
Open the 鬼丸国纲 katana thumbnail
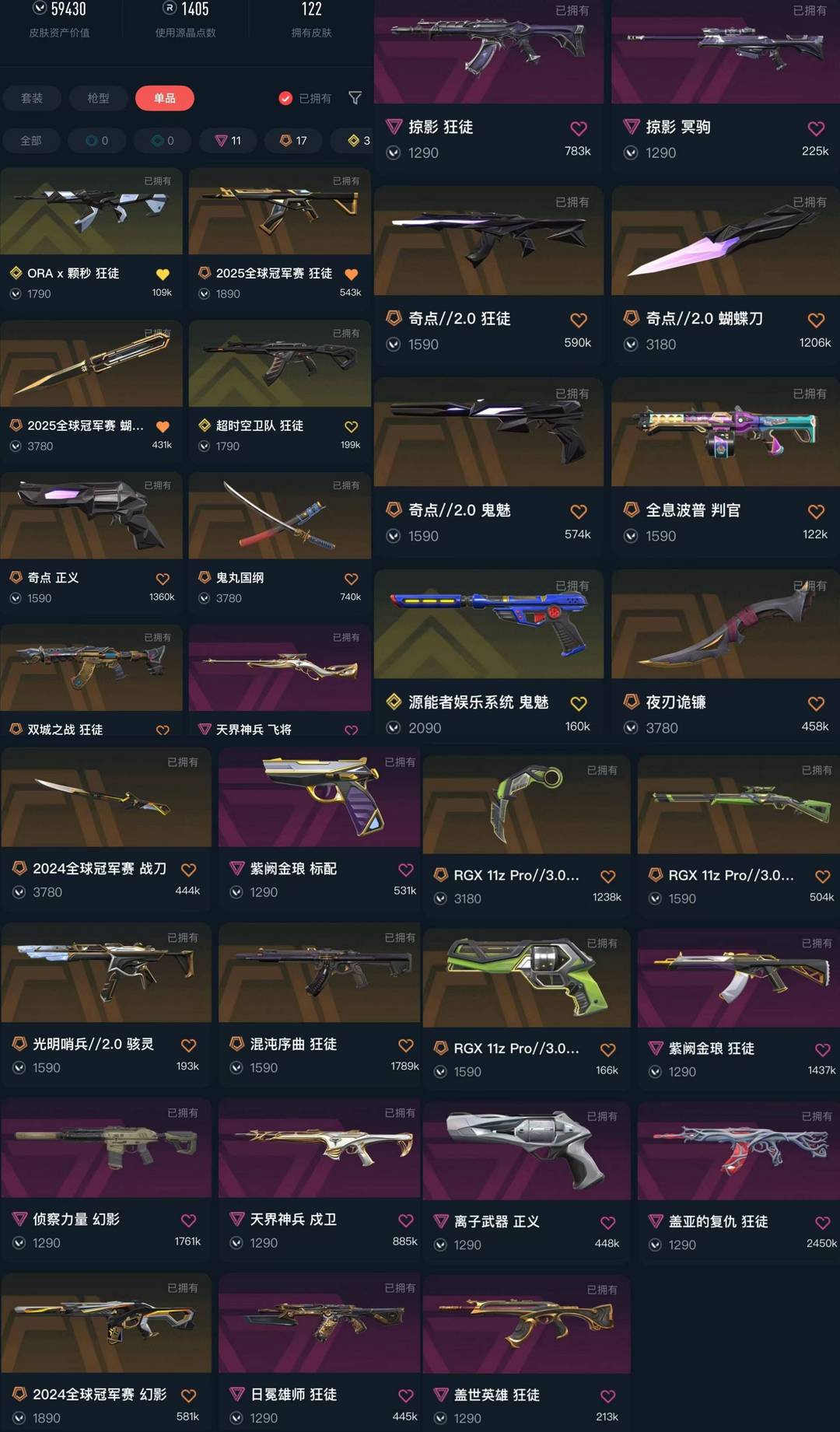click(279, 516)
